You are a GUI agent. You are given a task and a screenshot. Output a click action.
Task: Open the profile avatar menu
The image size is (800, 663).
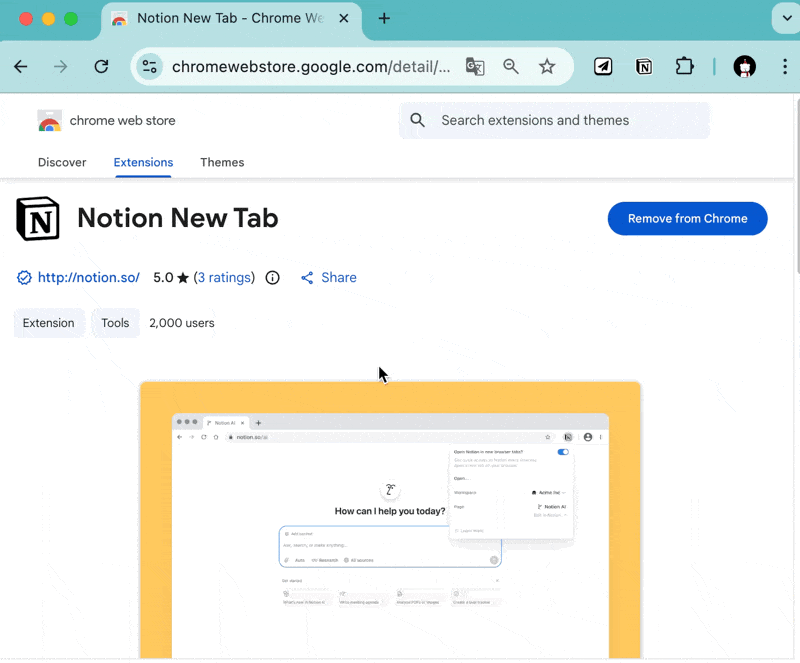coord(744,67)
